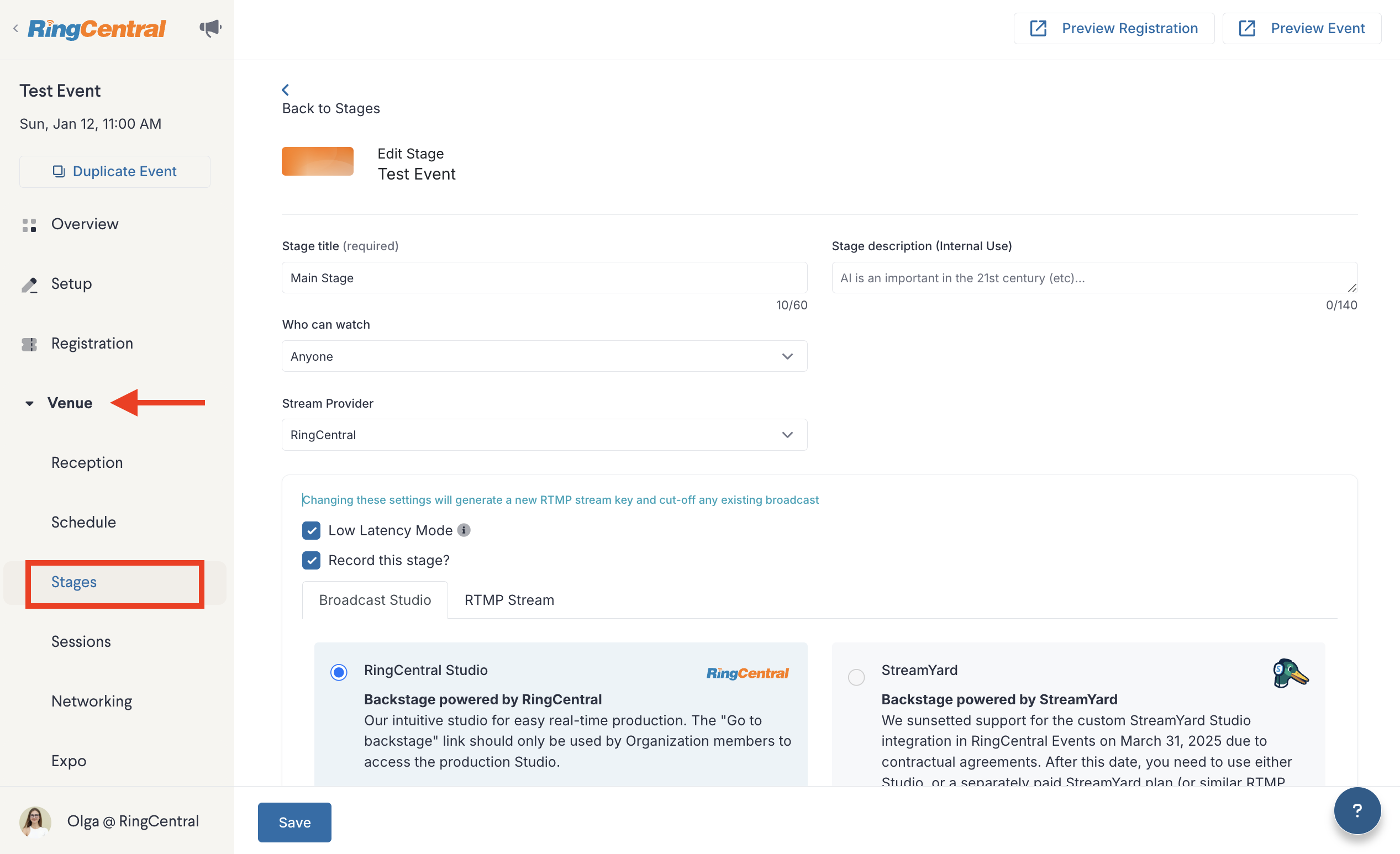Click into the Stage description field
1400x854 pixels.
pyautogui.click(x=1094, y=278)
